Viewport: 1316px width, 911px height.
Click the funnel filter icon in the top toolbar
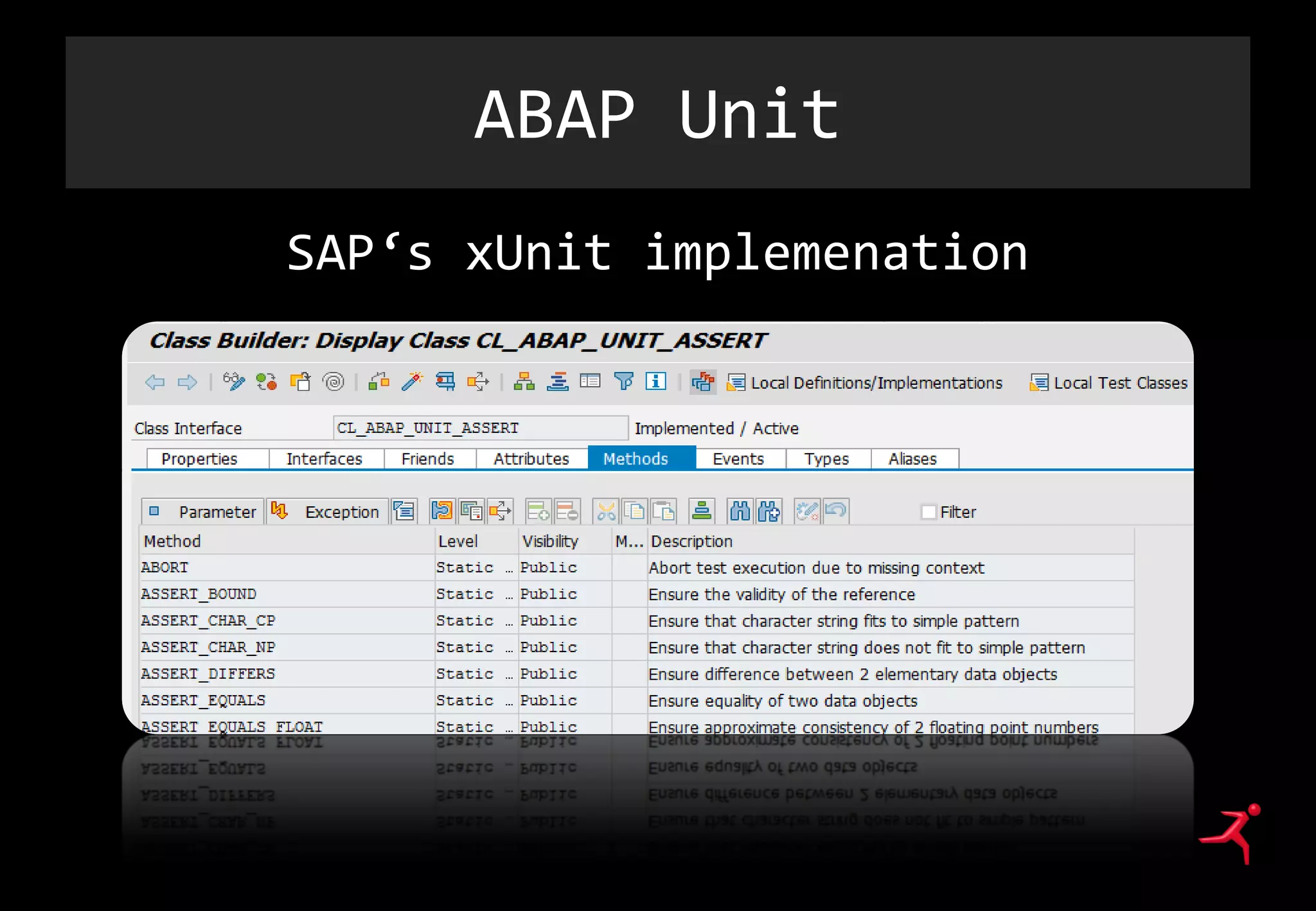click(x=623, y=382)
